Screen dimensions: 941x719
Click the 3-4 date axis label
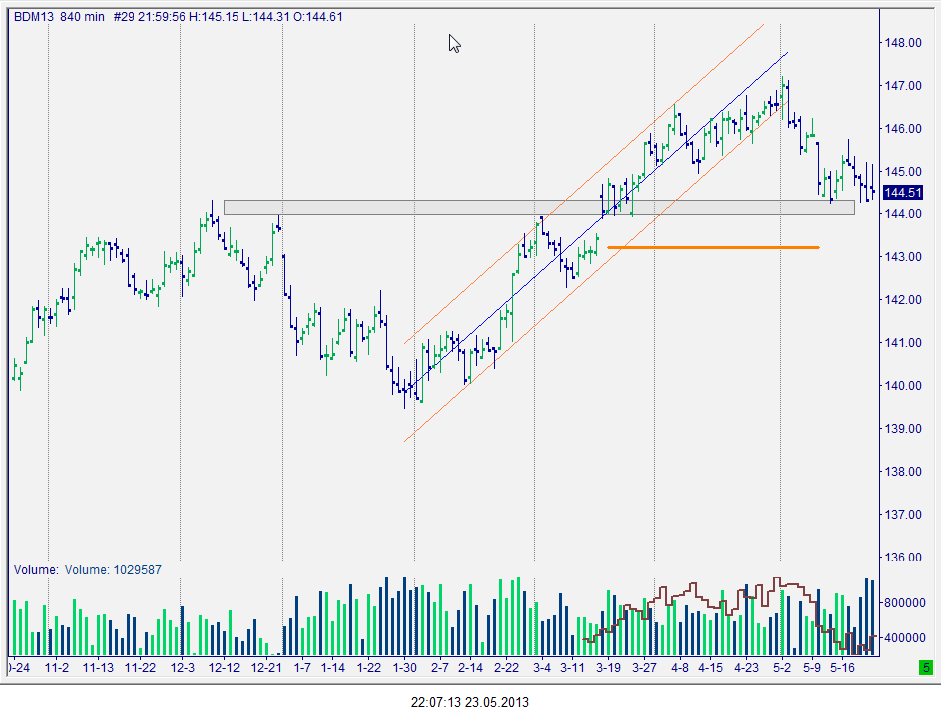[x=542, y=667]
